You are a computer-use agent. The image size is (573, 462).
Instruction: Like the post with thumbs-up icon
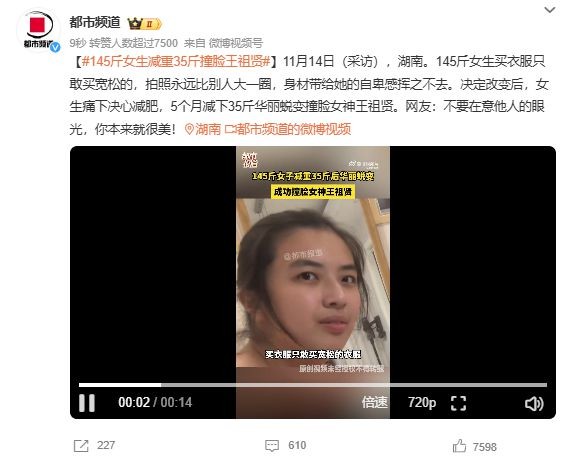click(x=459, y=446)
